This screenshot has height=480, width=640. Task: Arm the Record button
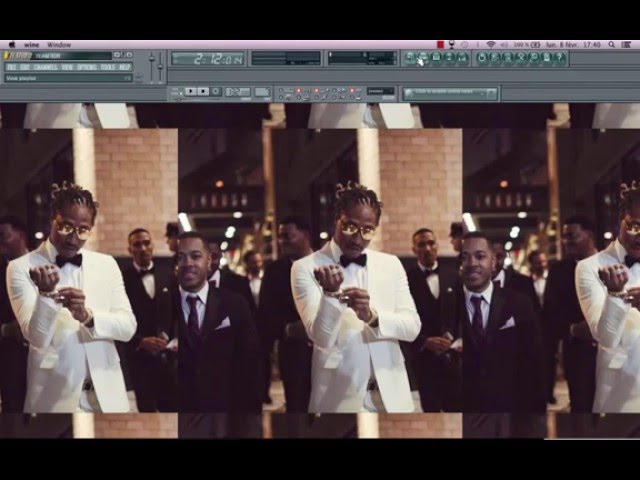point(216,91)
